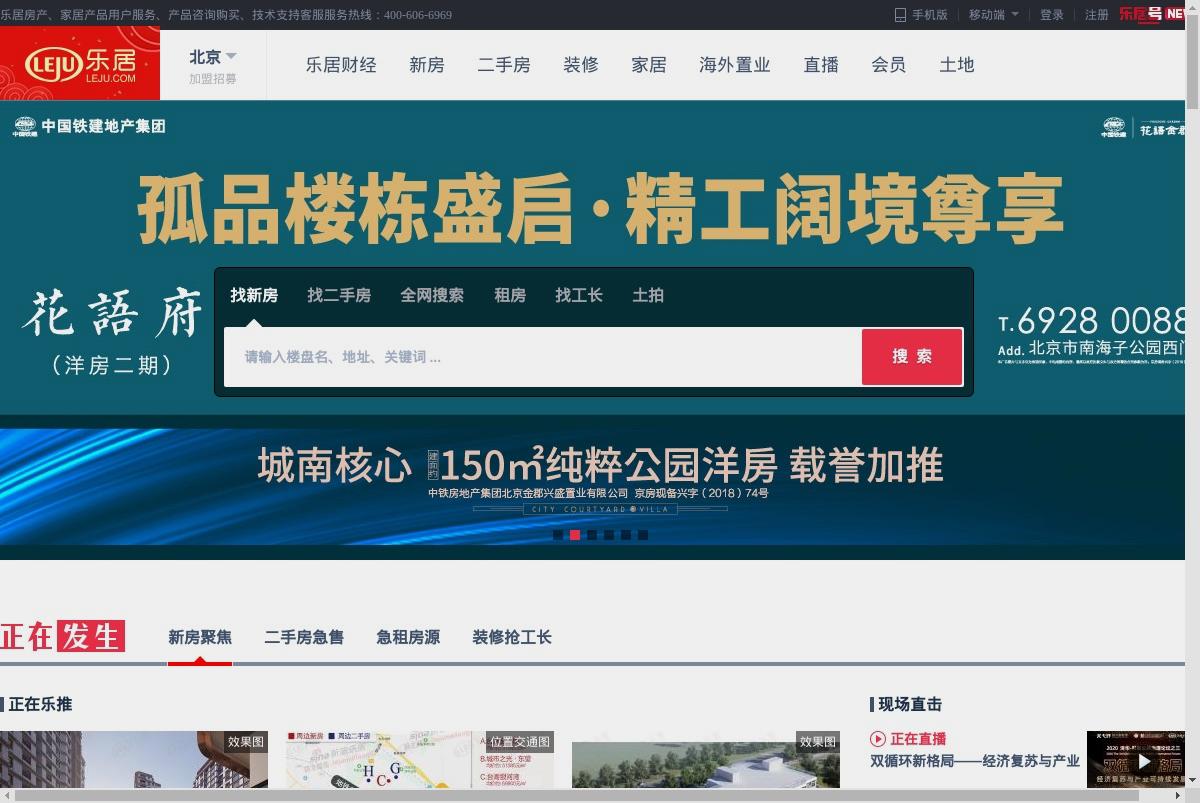1200x803 pixels.
Task: Select the 找工长 search tab
Action: [579, 295]
